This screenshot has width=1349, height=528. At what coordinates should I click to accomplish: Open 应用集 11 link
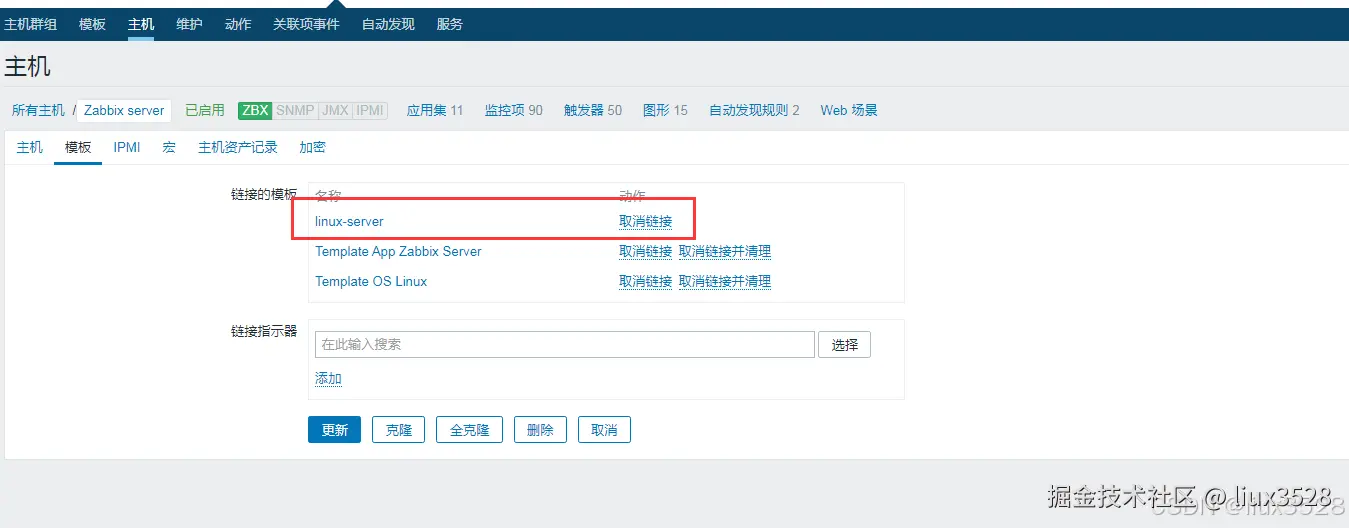435,110
